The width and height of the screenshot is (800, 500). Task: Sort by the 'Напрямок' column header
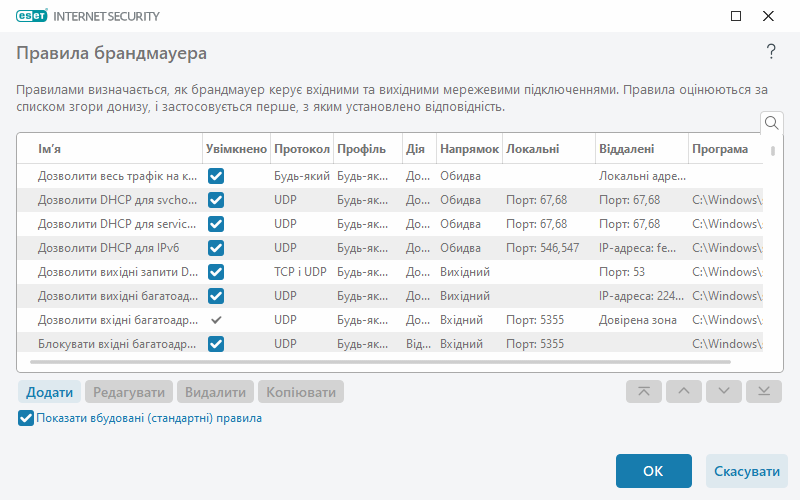pos(469,149)
